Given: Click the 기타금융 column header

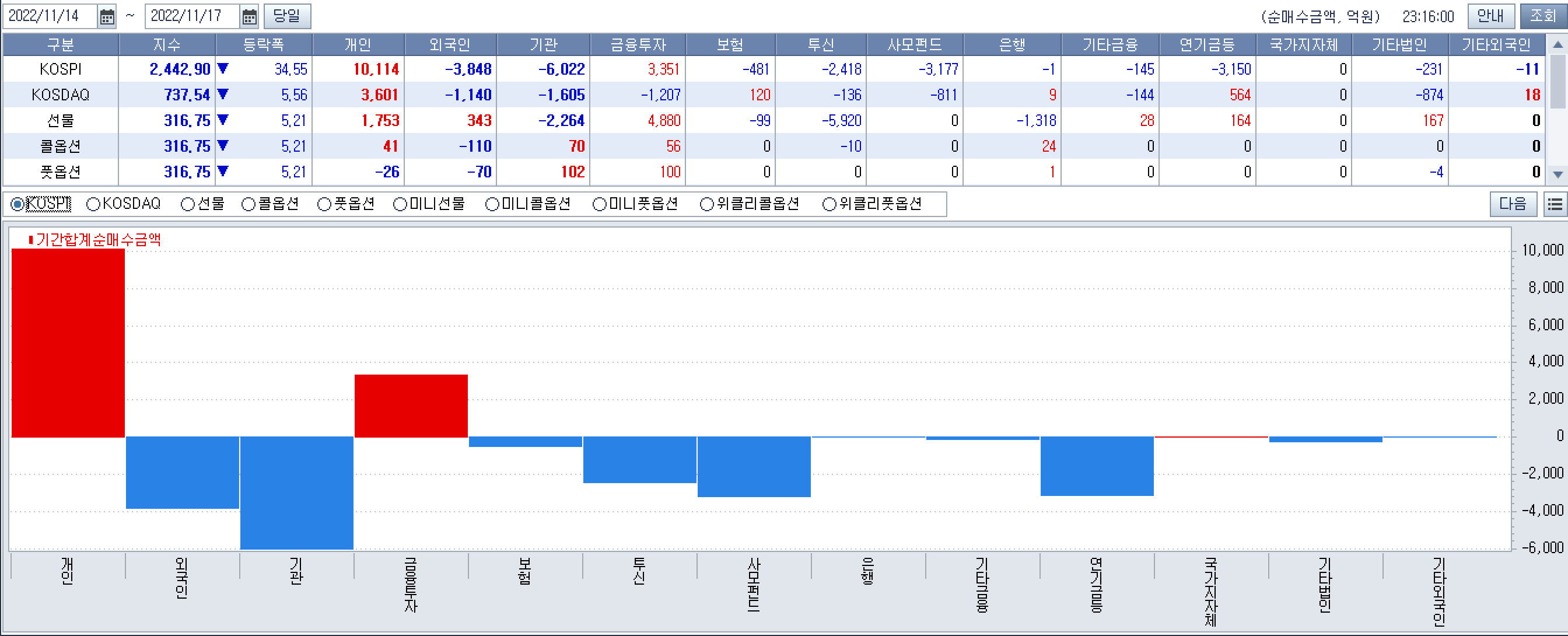Looking at the screenshot, I should click(1110, 44).
